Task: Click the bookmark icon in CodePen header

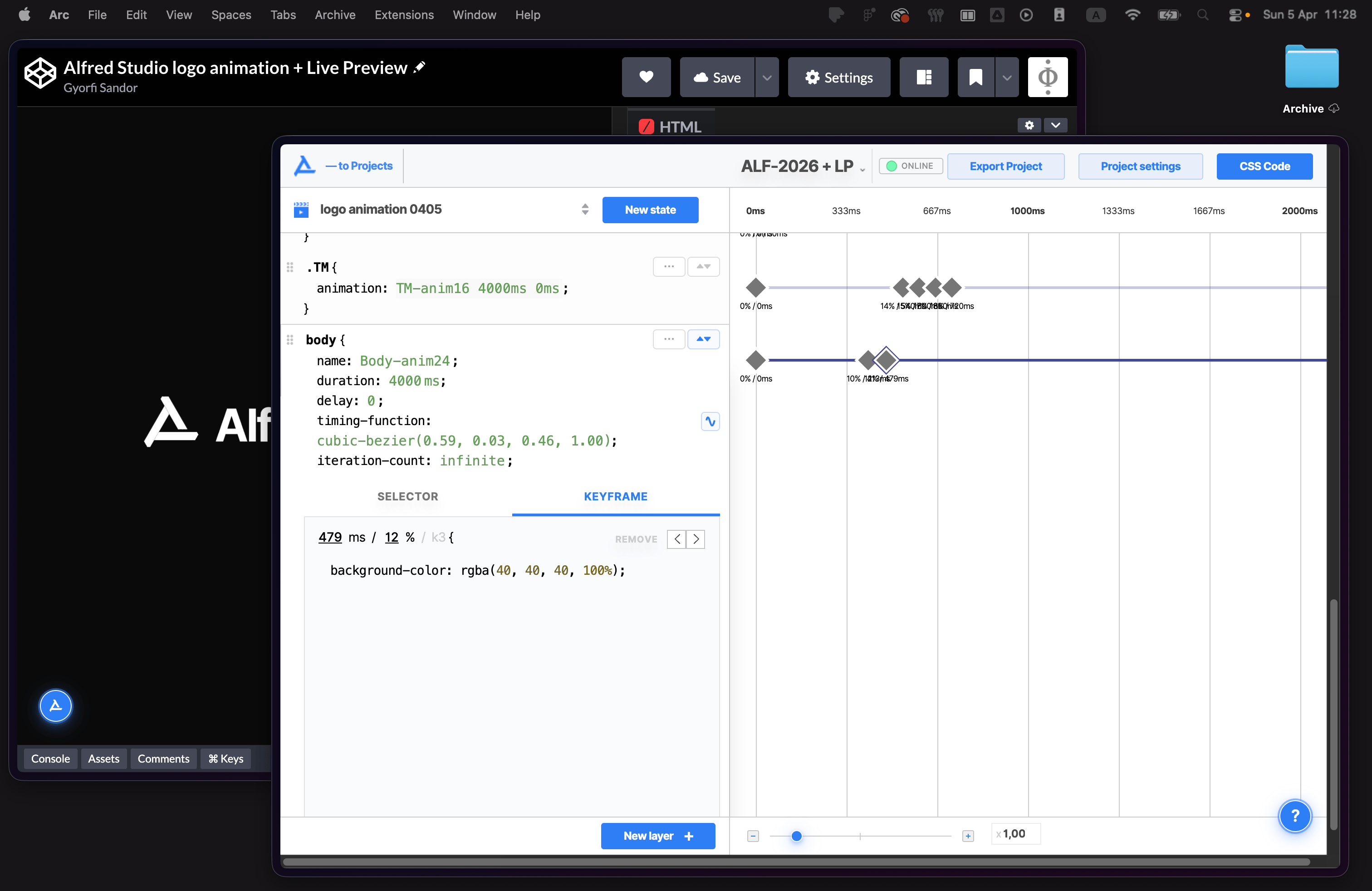Action: click(976, 77)
